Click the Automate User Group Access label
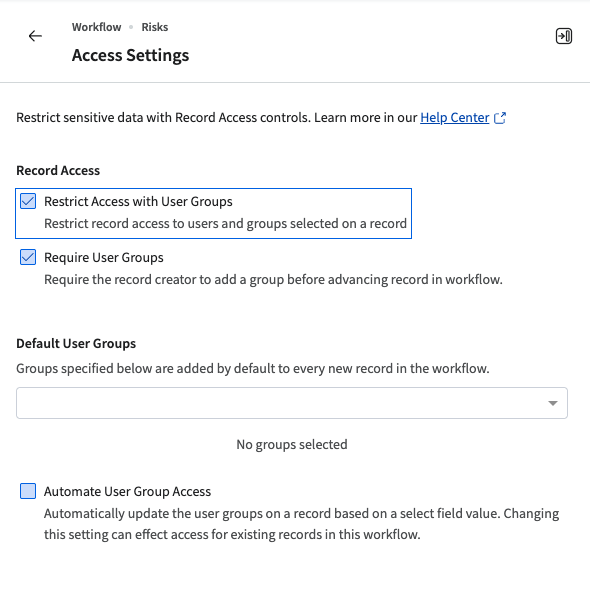This screenshot has height=603, width=590. (x=127, y=491)
